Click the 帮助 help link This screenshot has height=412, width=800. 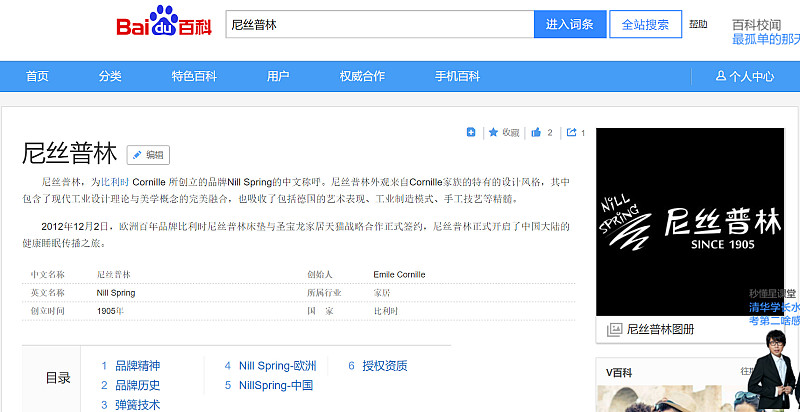(698, 24)
